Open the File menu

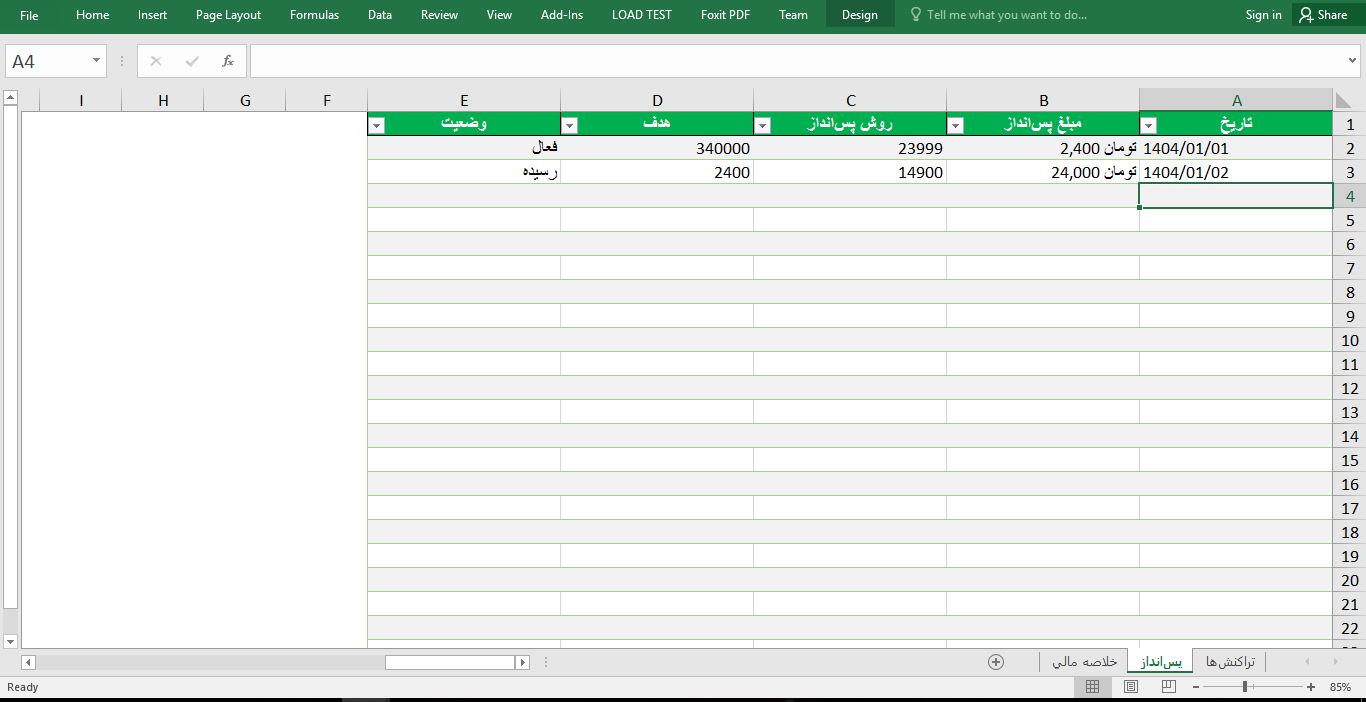coord(29,15)
